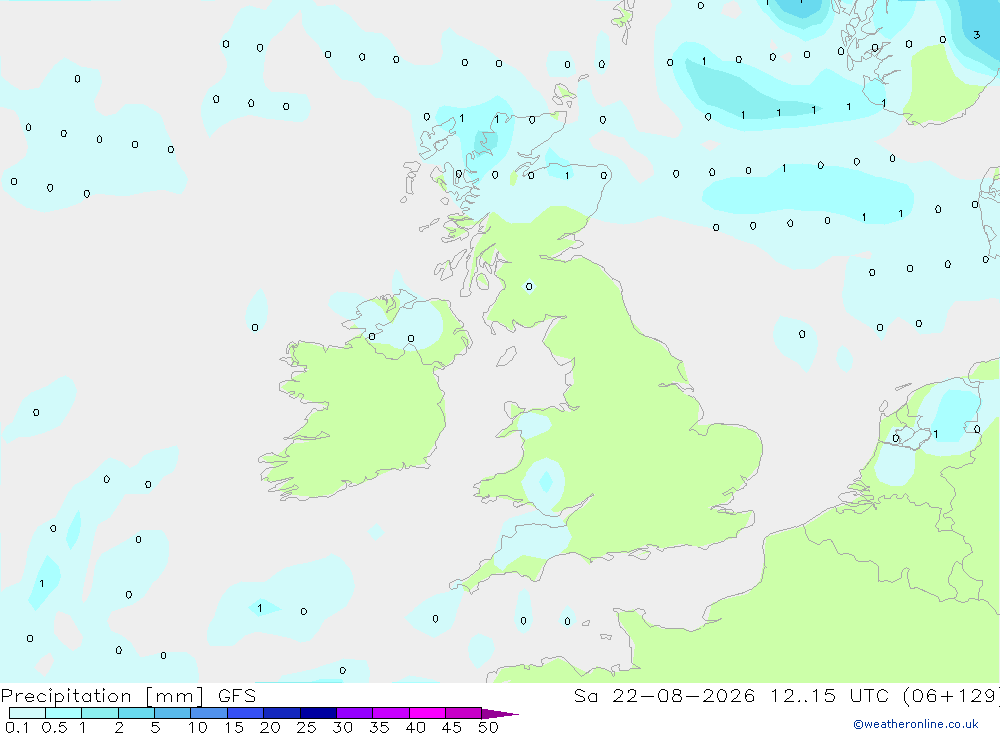Click the '25' legend scale label

point(306,727)
